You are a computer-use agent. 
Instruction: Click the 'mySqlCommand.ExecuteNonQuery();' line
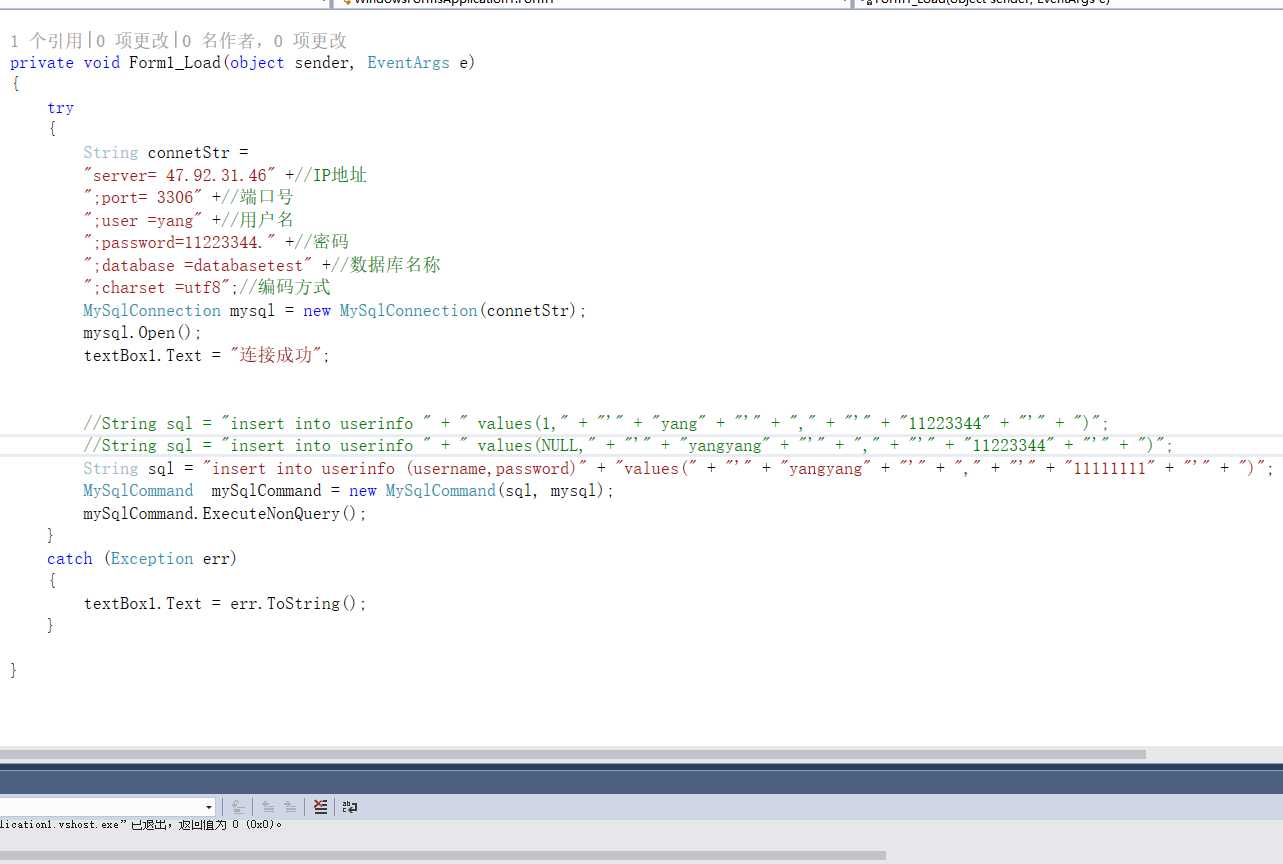click(225, 514)
